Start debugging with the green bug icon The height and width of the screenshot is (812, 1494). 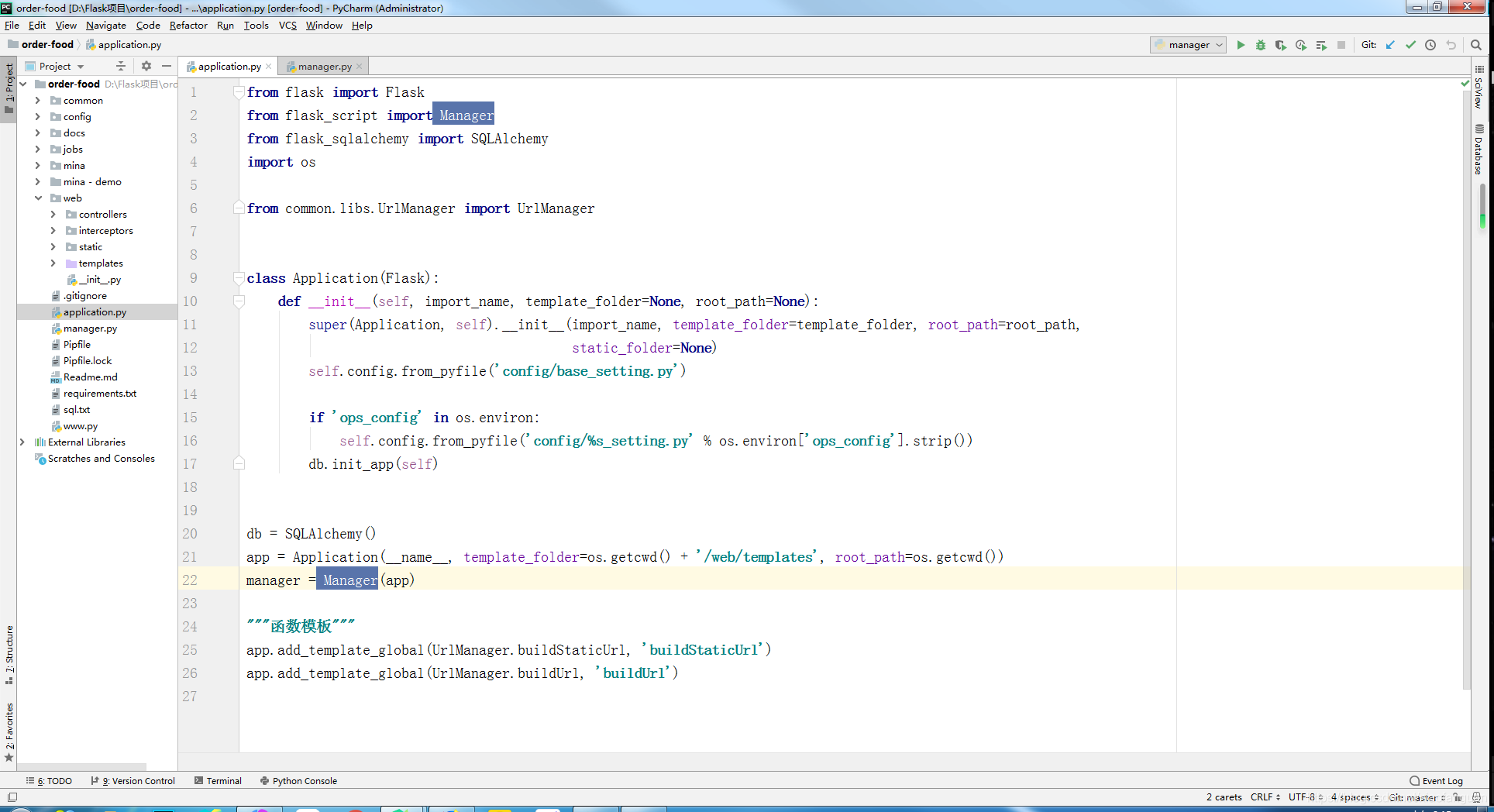pyautogui.click(x=1261, y=45)
